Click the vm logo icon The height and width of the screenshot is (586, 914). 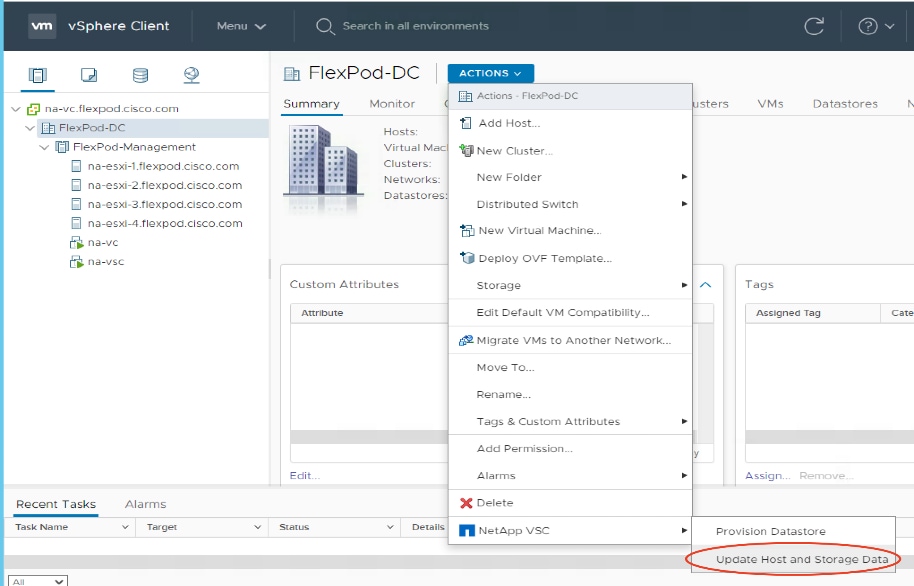click(x=42, y=26)
